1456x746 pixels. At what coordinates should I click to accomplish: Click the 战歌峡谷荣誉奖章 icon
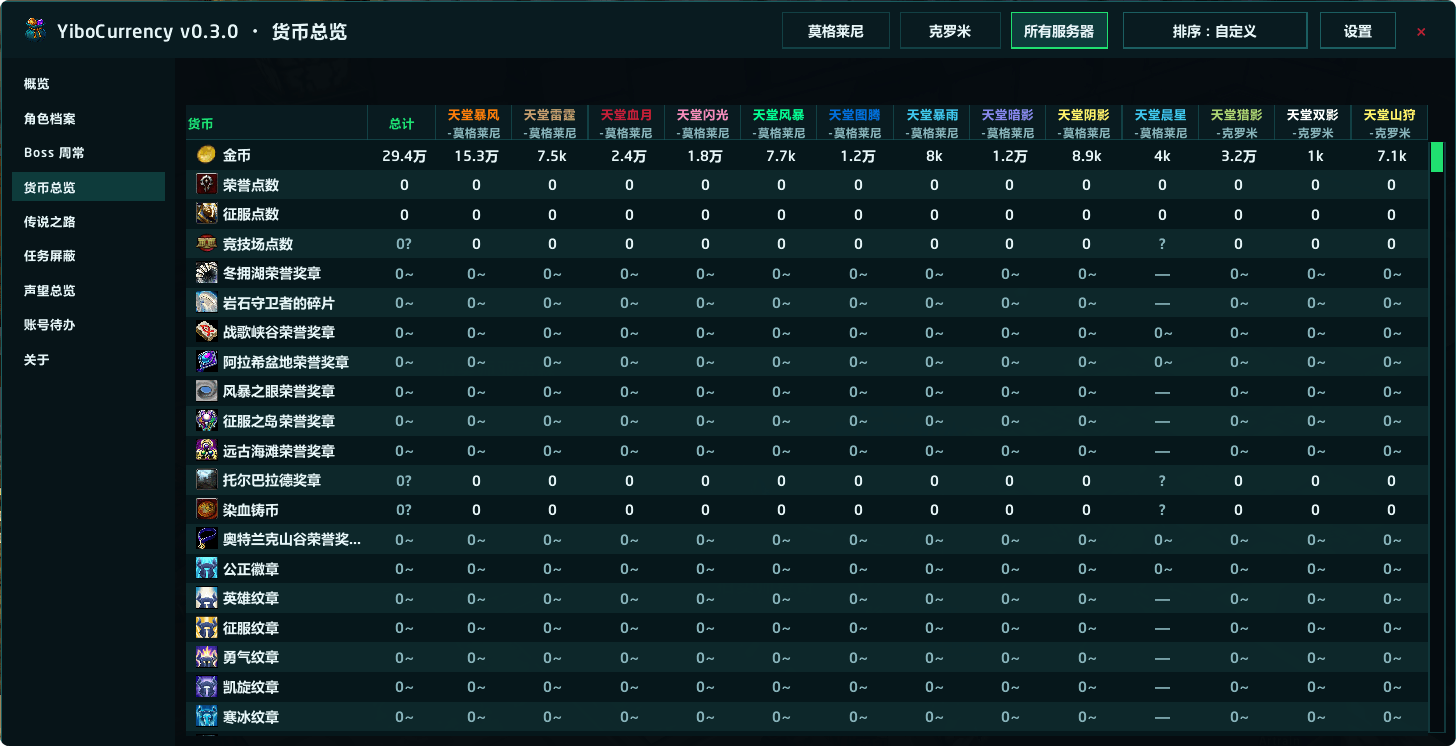coord(206,332)
